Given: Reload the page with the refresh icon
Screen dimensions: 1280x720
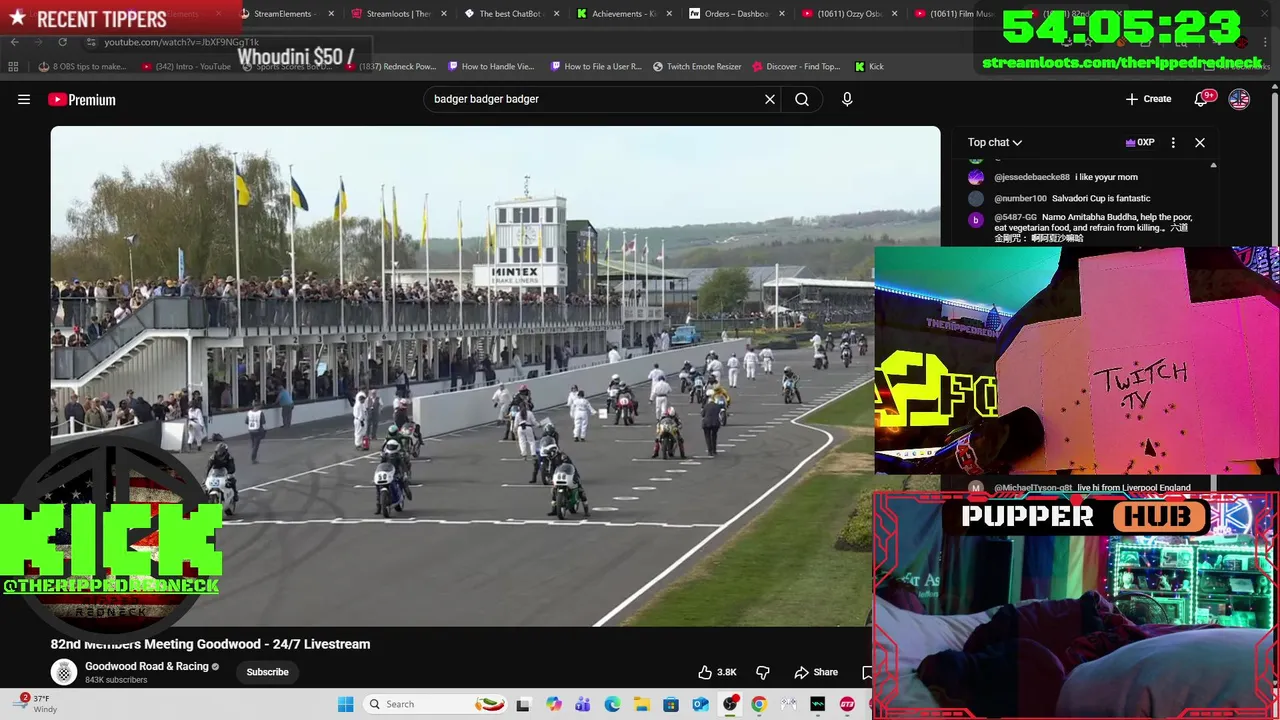Looking at the screenshot, I should [x=62, y=42].
